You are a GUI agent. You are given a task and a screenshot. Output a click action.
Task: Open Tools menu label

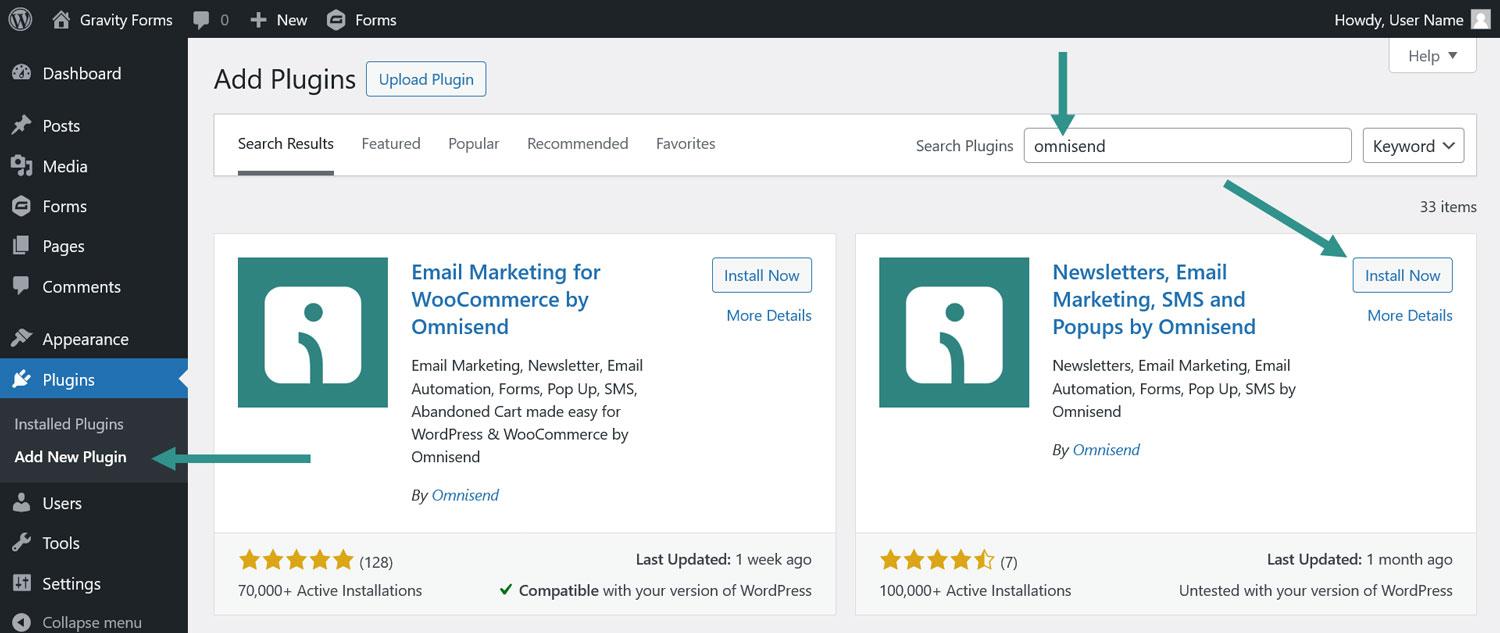point(61,543)
